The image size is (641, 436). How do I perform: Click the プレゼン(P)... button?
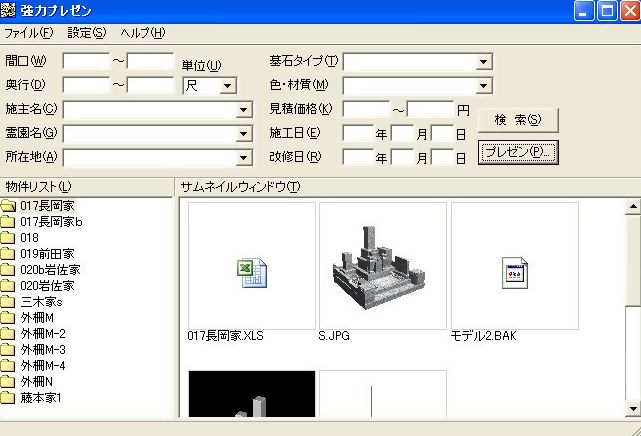(x=518, y=152)
